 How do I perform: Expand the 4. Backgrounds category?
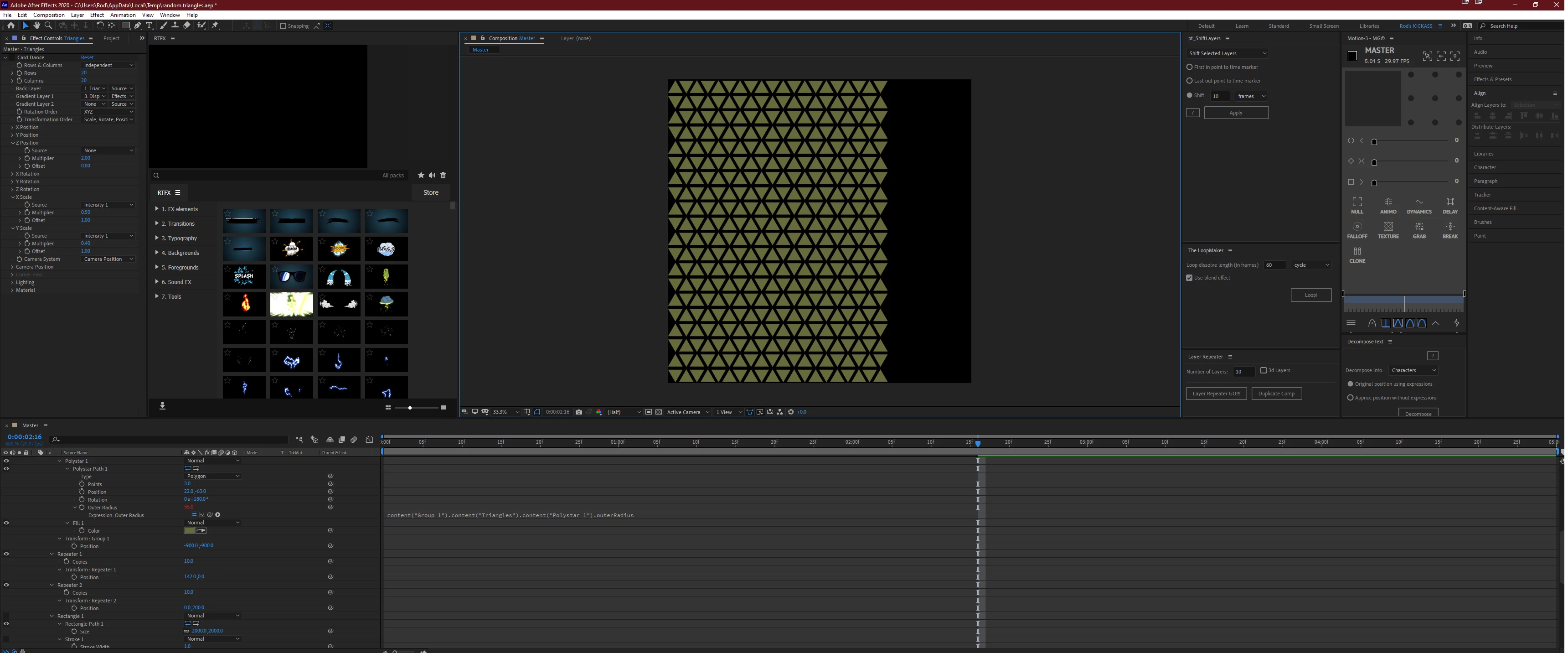[157, 253]
